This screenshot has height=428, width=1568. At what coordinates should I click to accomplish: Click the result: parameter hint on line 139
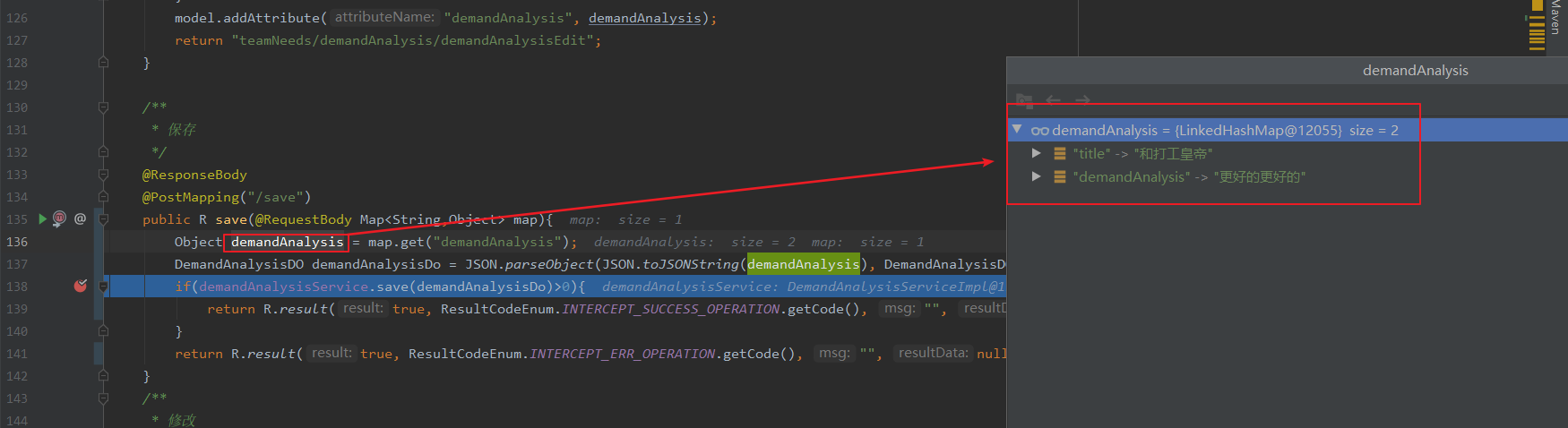tap(363, 308)
